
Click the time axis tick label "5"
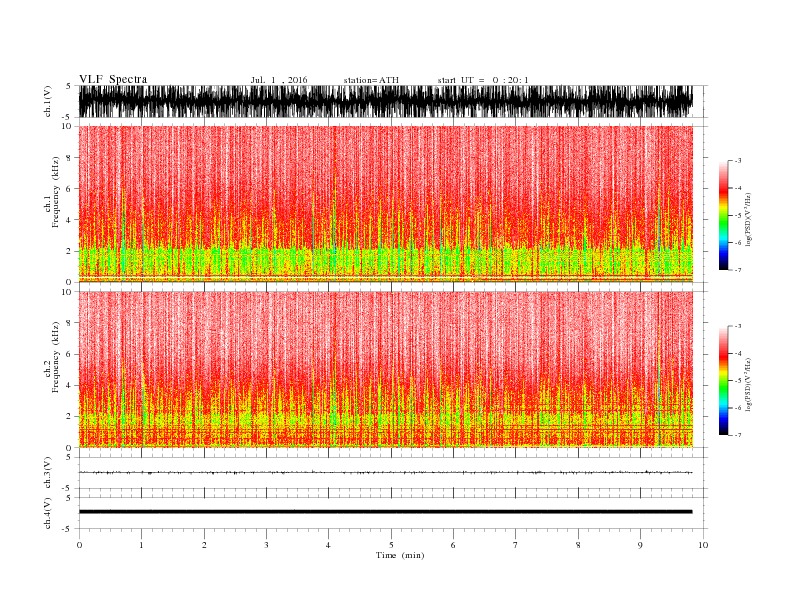coord(391,545)
